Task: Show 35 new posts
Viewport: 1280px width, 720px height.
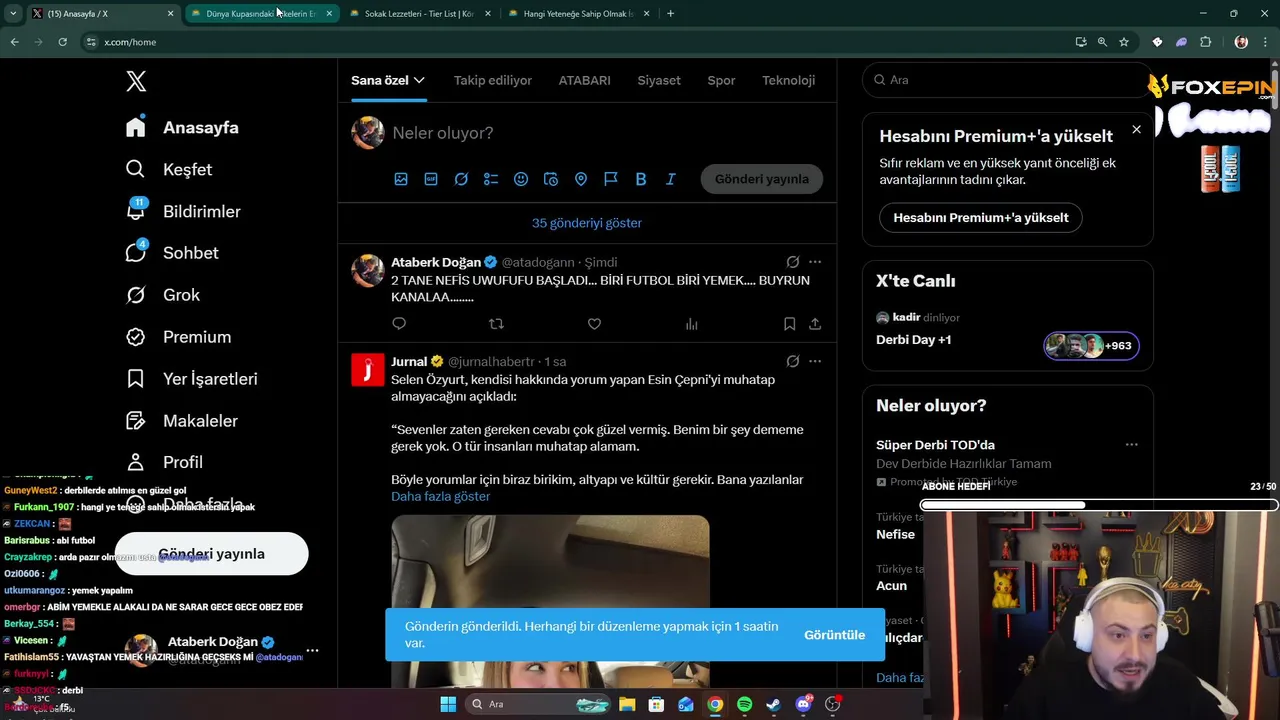Action: [587, 223]
